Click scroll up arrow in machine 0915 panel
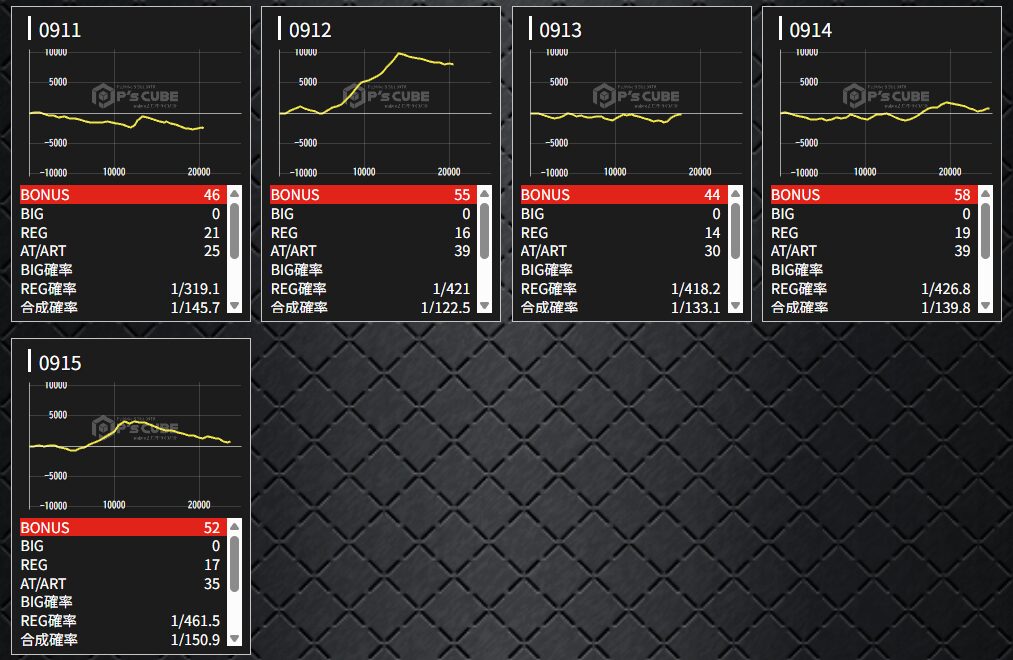1013x660 pixels. (x=235, y=526)
